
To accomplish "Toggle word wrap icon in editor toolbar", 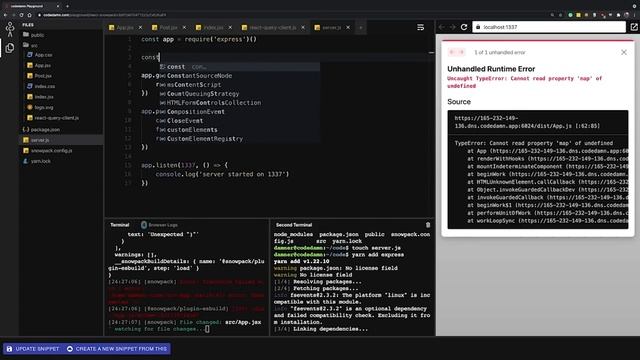I will 420,27.
